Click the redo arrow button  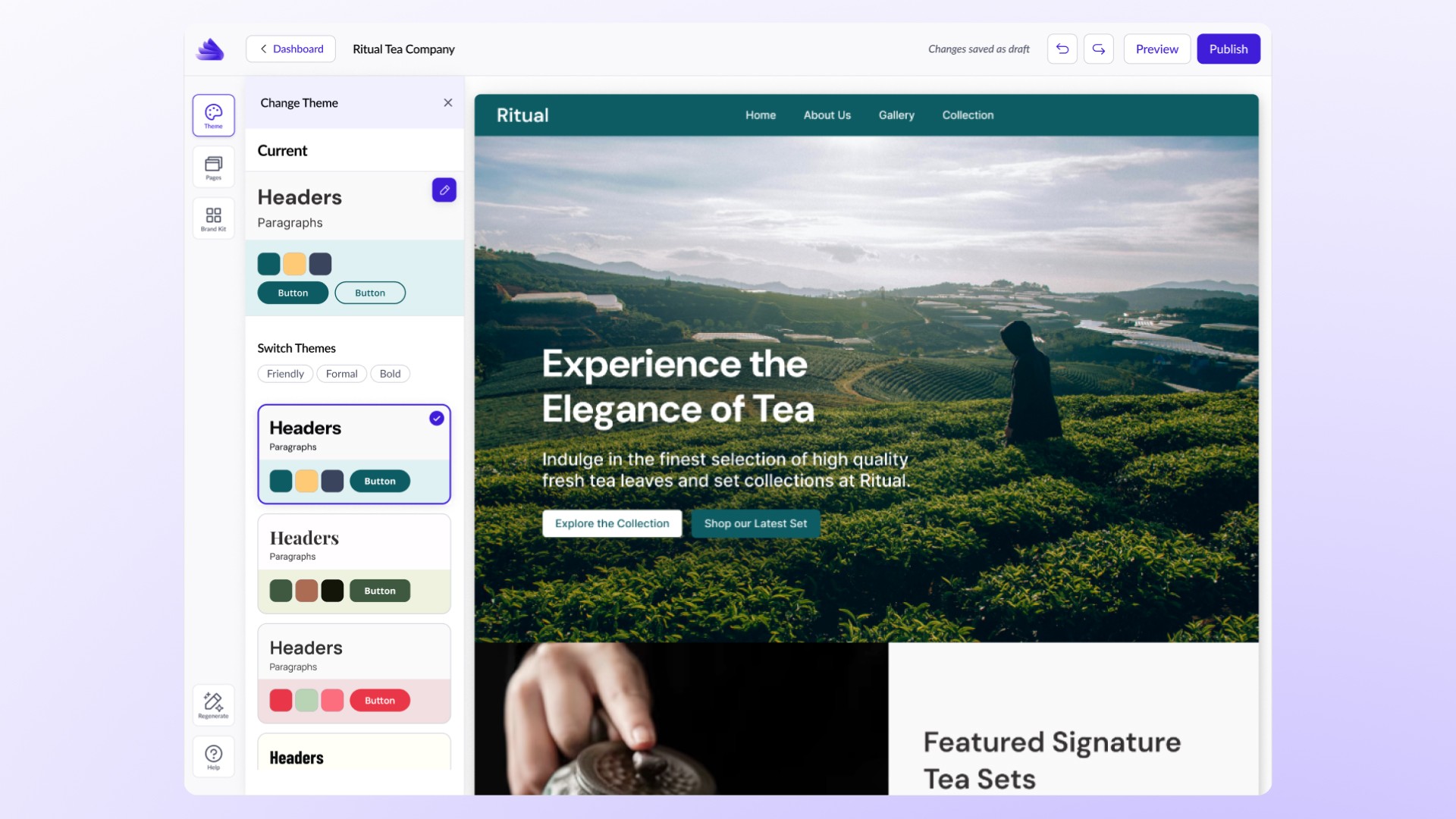point(1098,49)
